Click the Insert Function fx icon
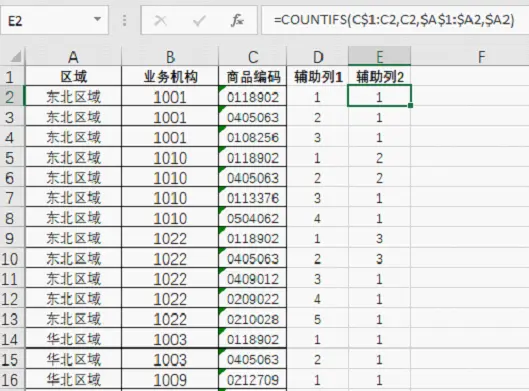 click(237, 21)
